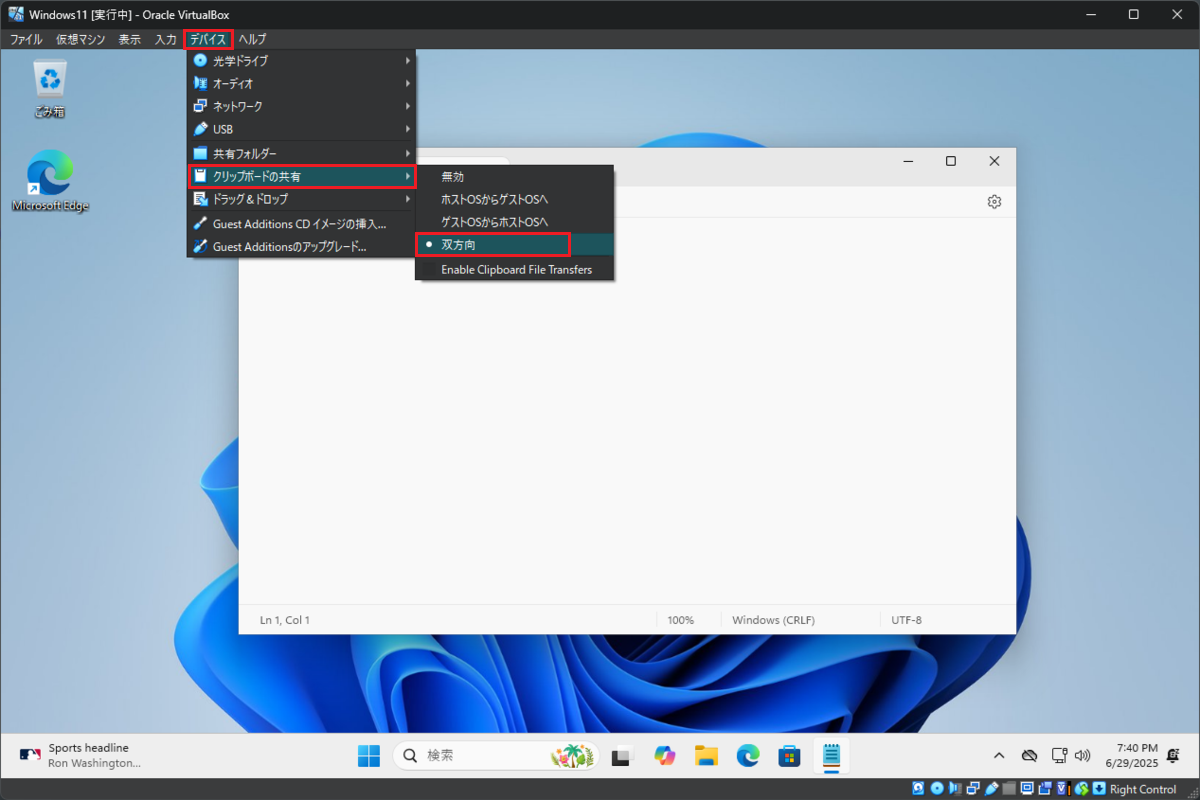This screenshot has width=1200, height=800.
Task: Click the UTF-8 encoding indicator
Action: (907, 620)
